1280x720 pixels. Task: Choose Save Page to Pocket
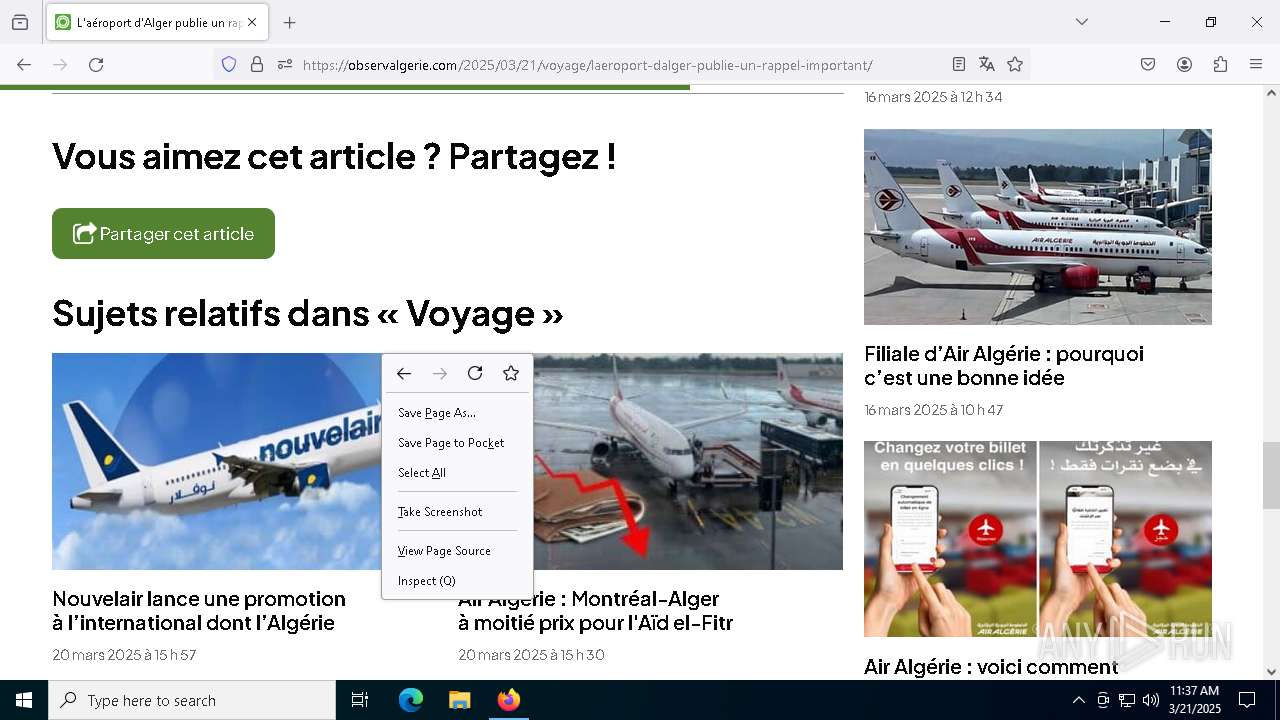click(x=457, y=443)
